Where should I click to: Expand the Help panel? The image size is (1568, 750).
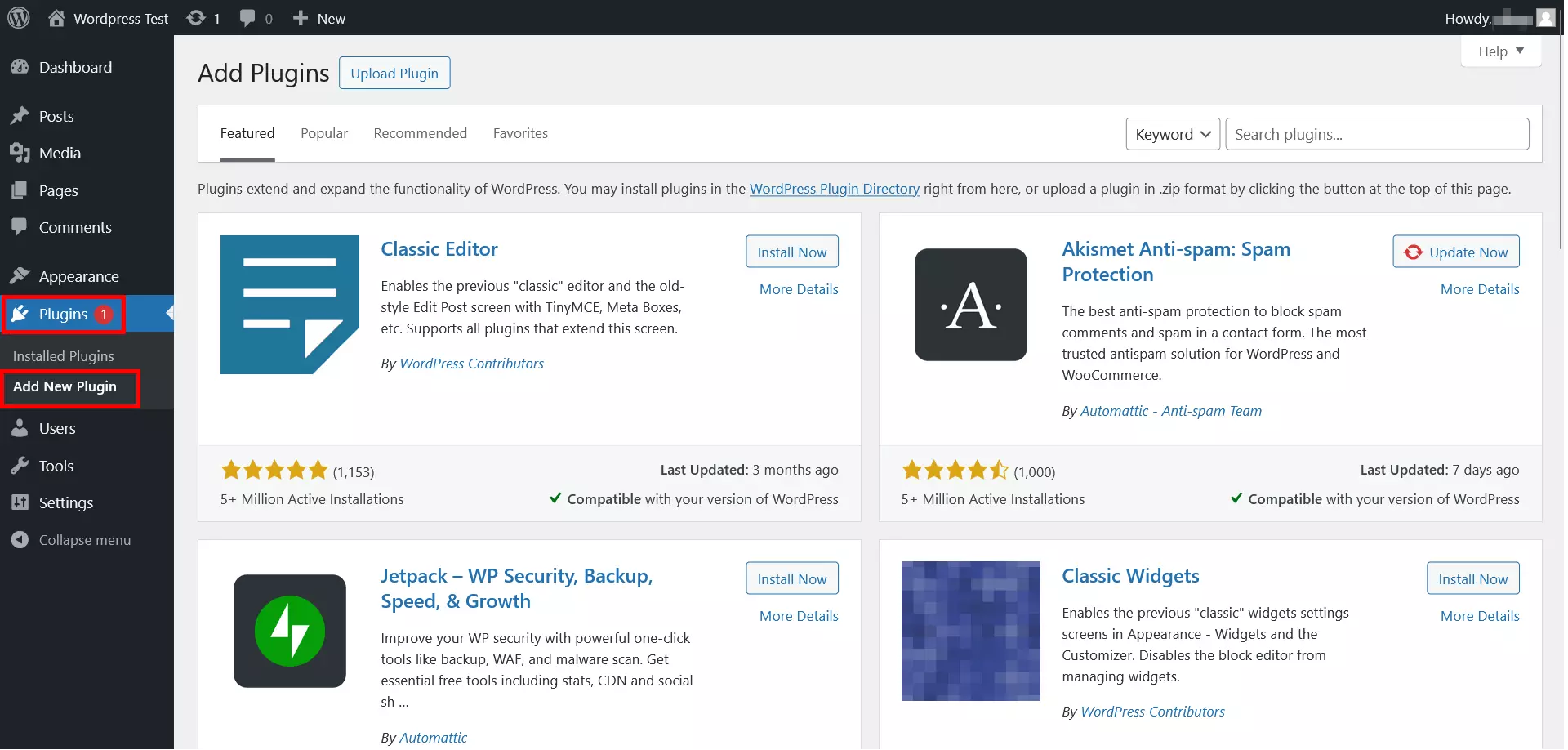(1501, 51)
